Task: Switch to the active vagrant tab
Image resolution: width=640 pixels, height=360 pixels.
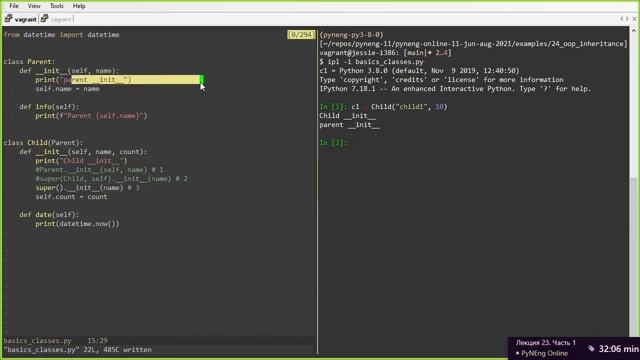Action: (x=25, y=19)
